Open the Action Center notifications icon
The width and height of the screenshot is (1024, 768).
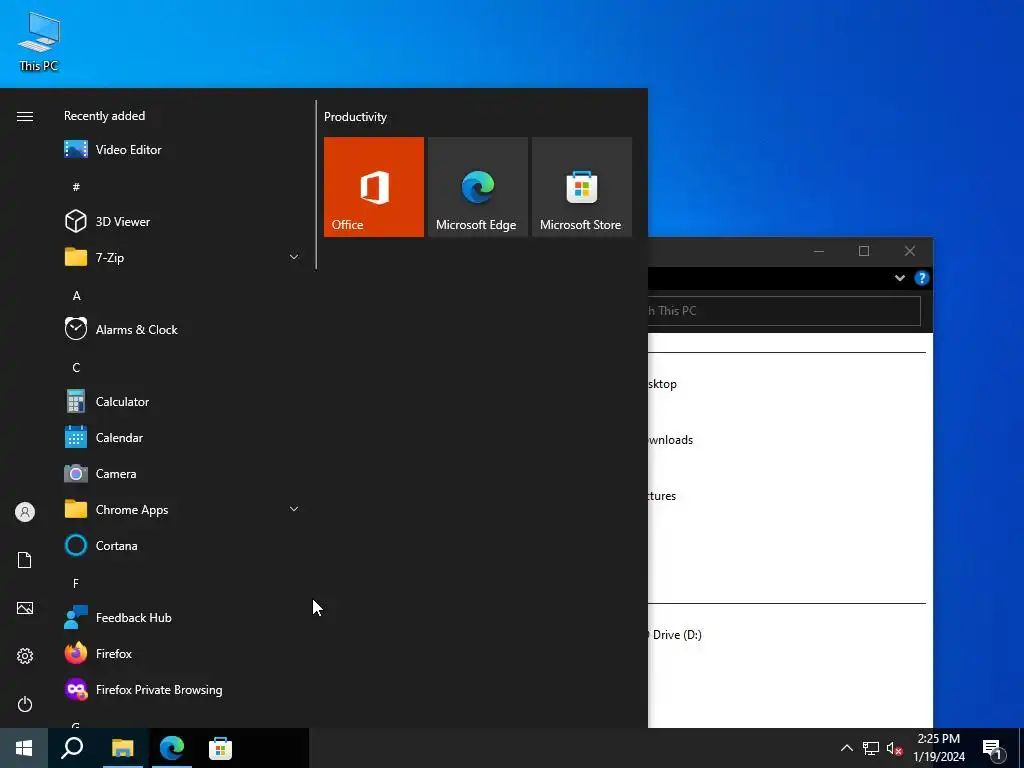[993, 748]
